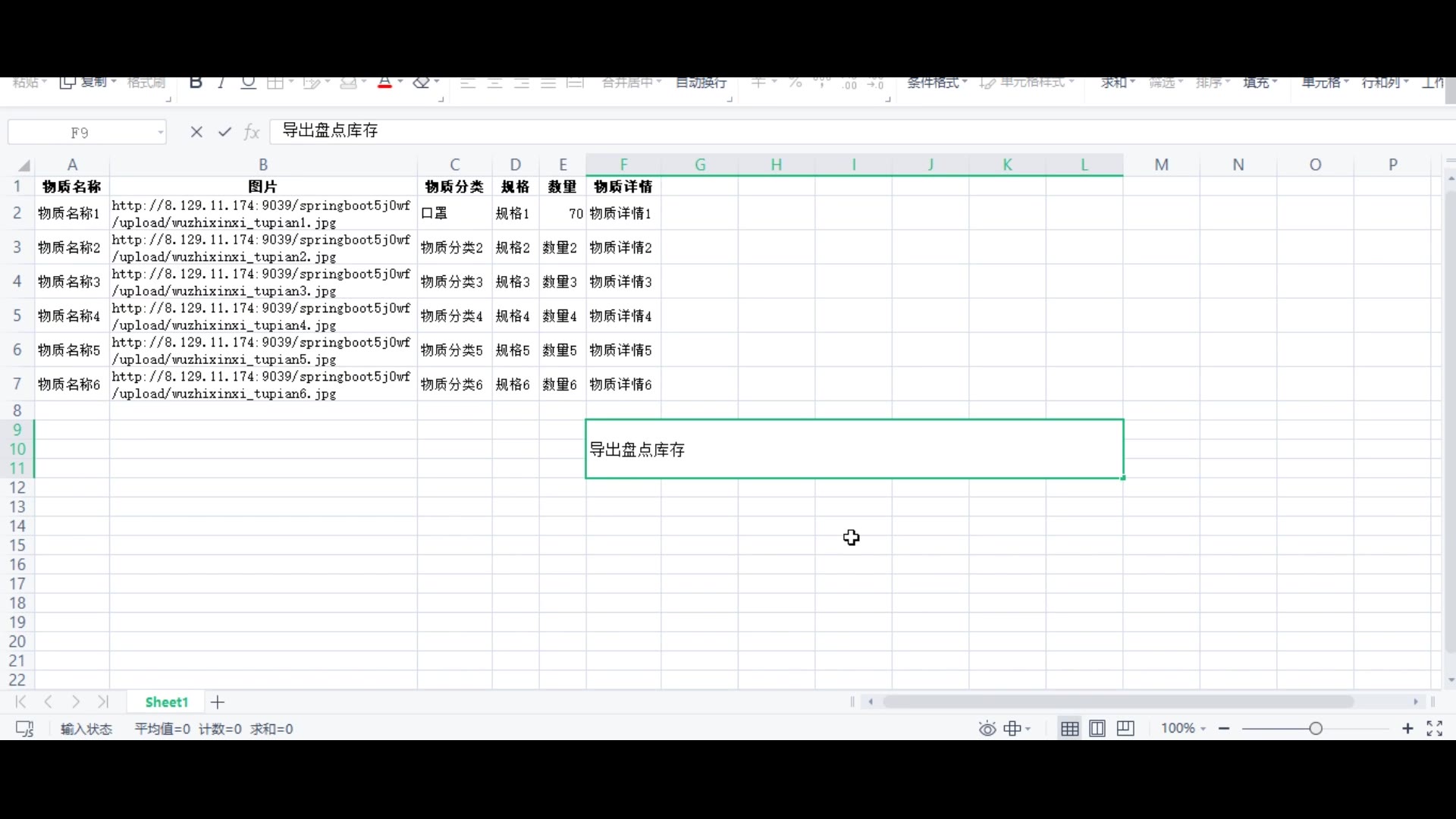Confirm the entry with the checkmark

click(x=224, y=132)
